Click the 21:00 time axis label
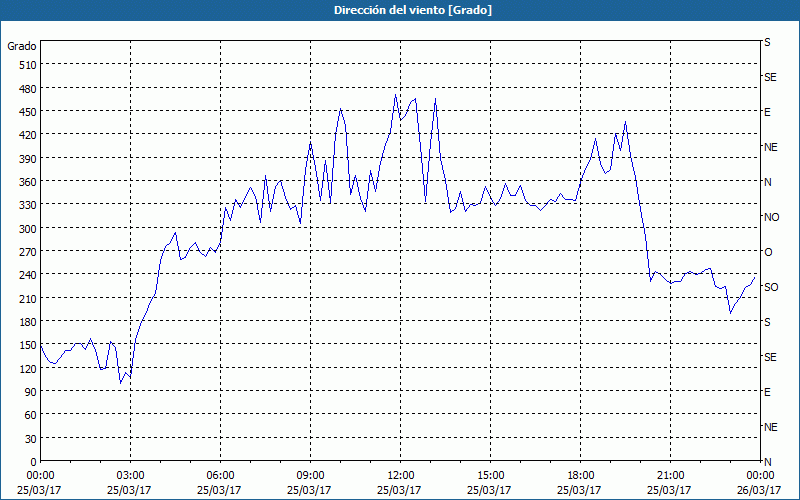The height and width of the screenshot is (500, 800). click(x=669, y=476)
